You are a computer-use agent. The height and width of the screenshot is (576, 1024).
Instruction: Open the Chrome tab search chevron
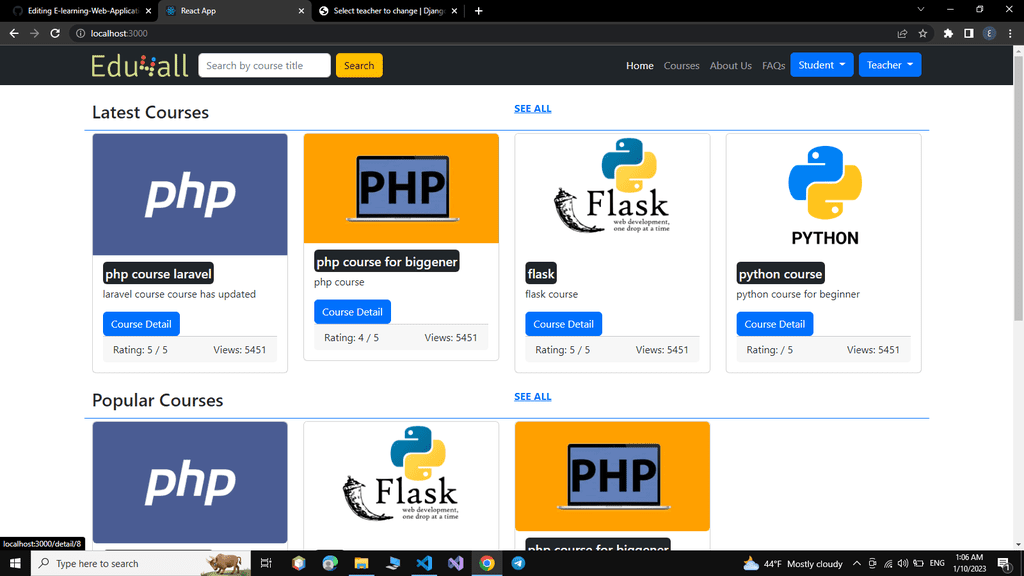point(921,10)
